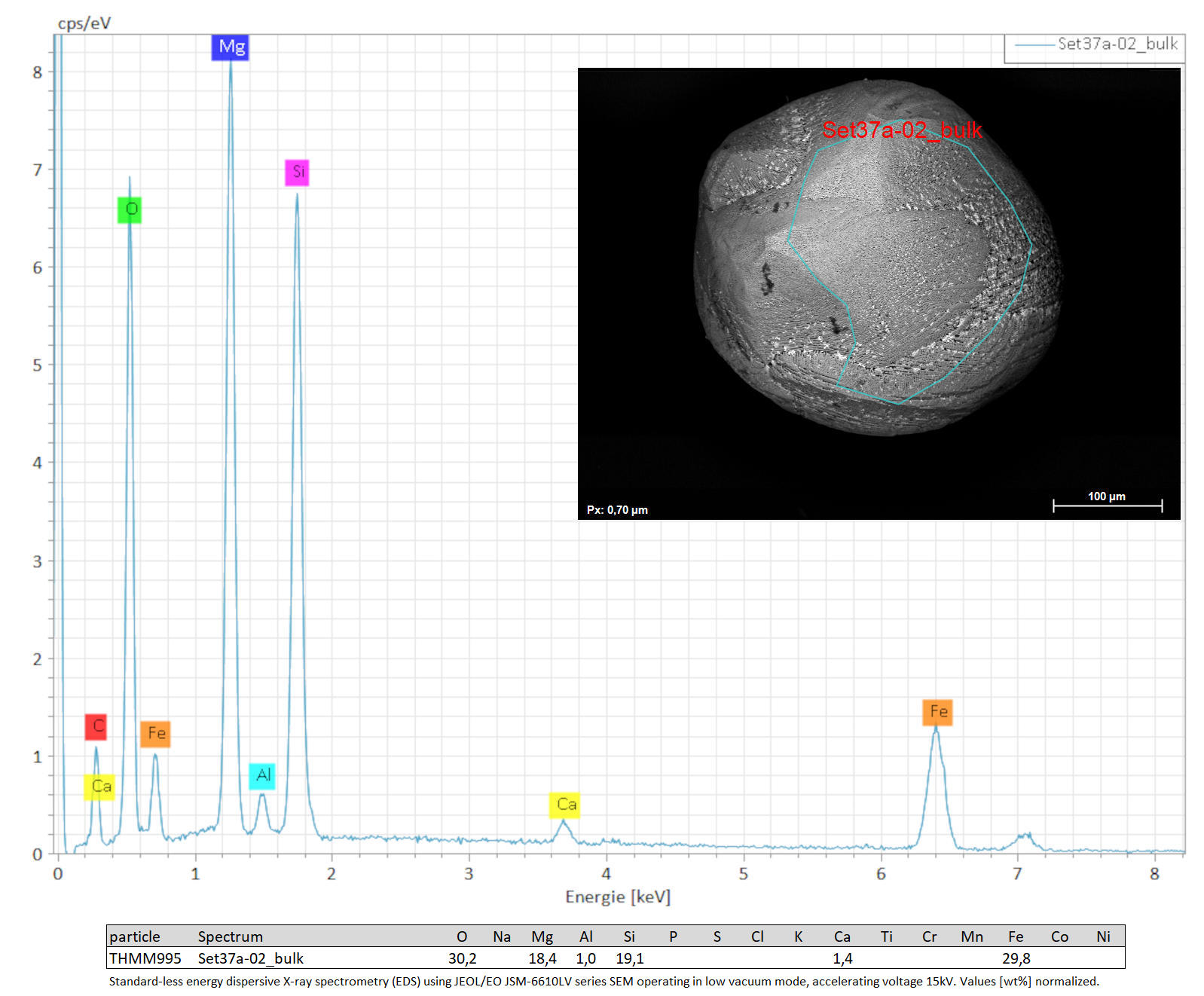
Task: Click the O column header in the table
Action: (462, 936)
